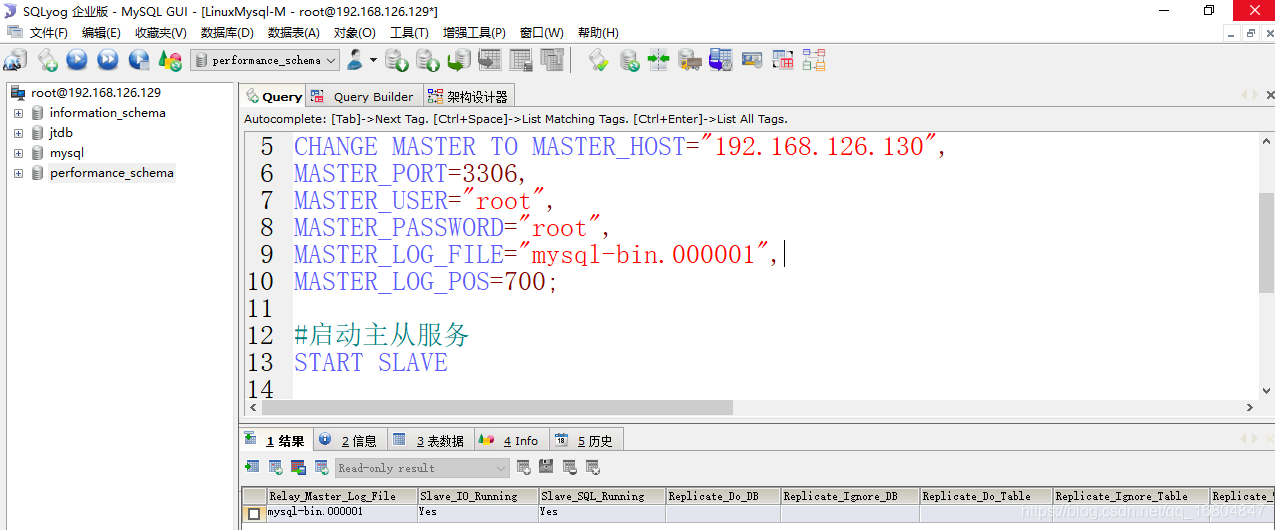Open the user manager icon

point(355,60)
